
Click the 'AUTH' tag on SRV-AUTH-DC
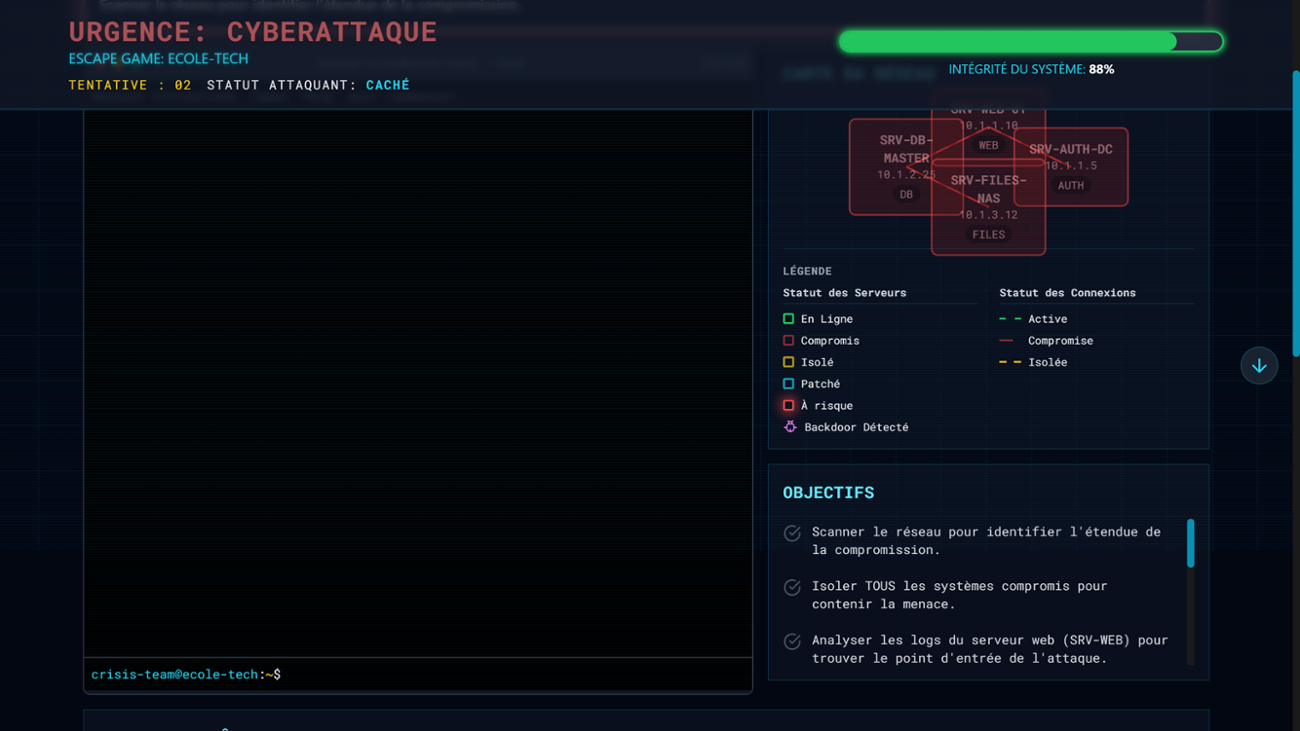click(1071, 186)
